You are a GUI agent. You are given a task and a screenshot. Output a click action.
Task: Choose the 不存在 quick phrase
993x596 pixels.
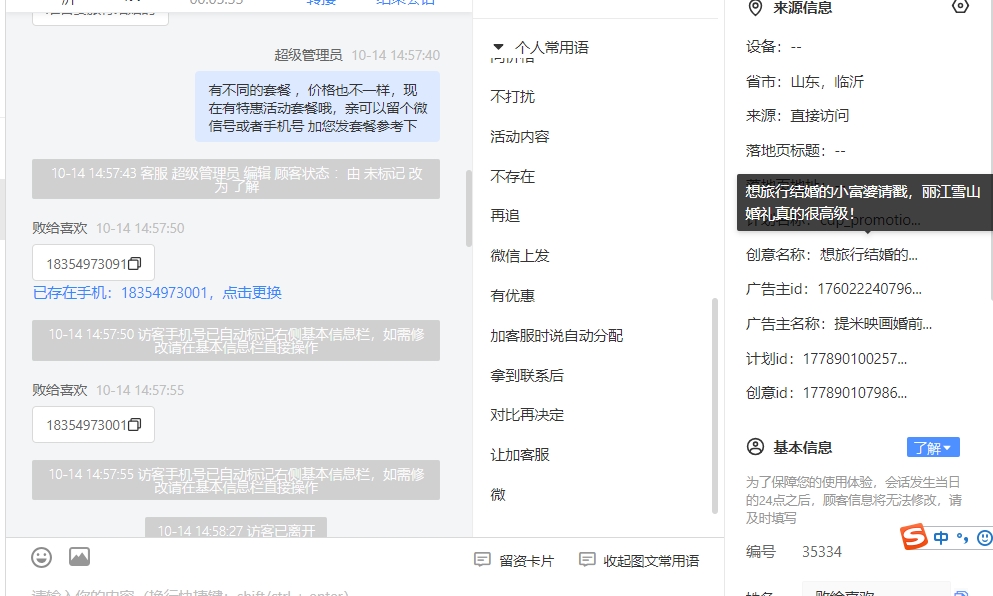point(512,176)
